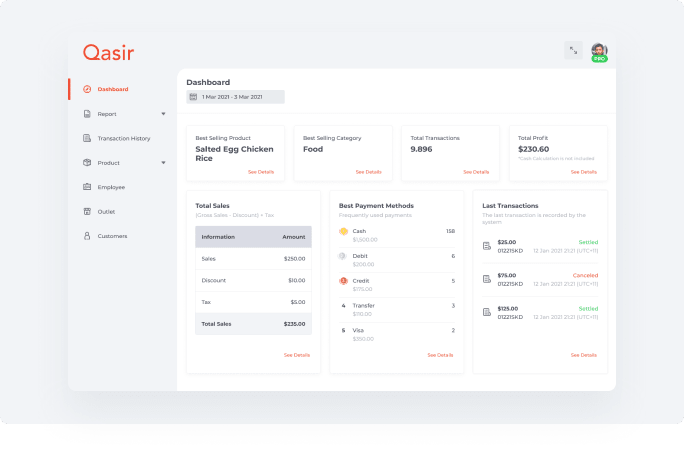
Task: See Details for Best Selling Category
Action: coord(369,172)
